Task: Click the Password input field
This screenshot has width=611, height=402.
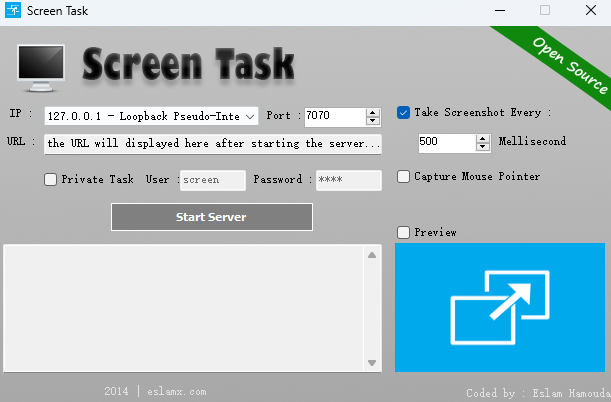Action: coord(348,180)
